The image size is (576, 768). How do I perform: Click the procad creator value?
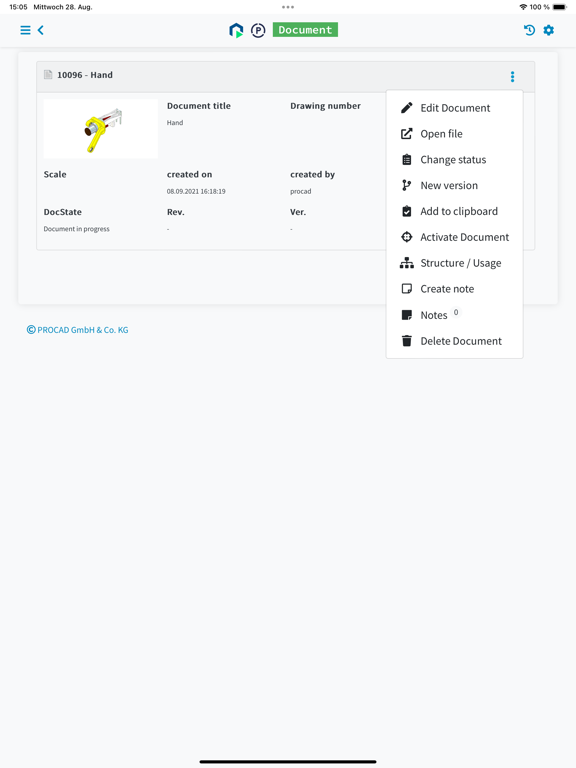[x=301, y=192]
